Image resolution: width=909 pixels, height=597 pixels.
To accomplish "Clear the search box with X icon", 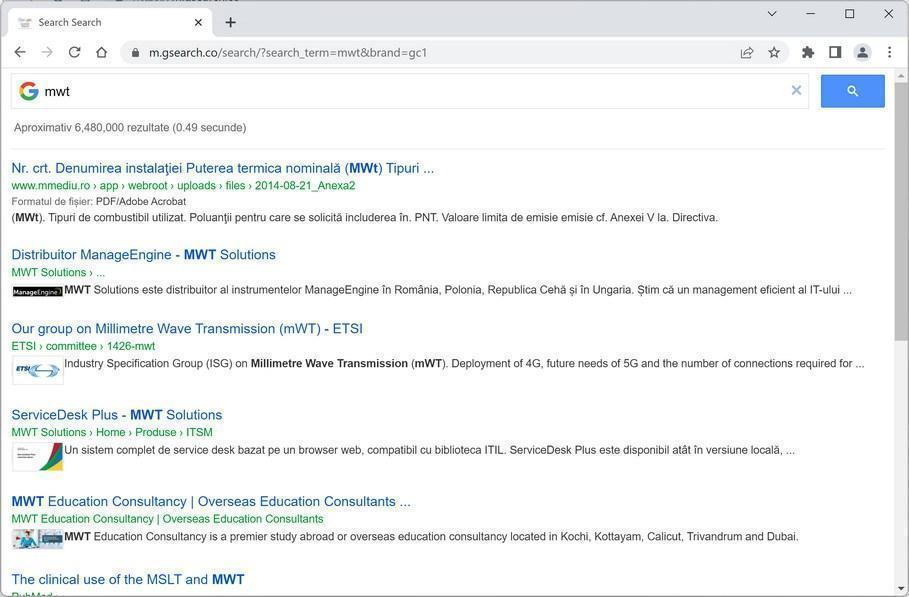I will pyautogui.click(x=796, y=90).
